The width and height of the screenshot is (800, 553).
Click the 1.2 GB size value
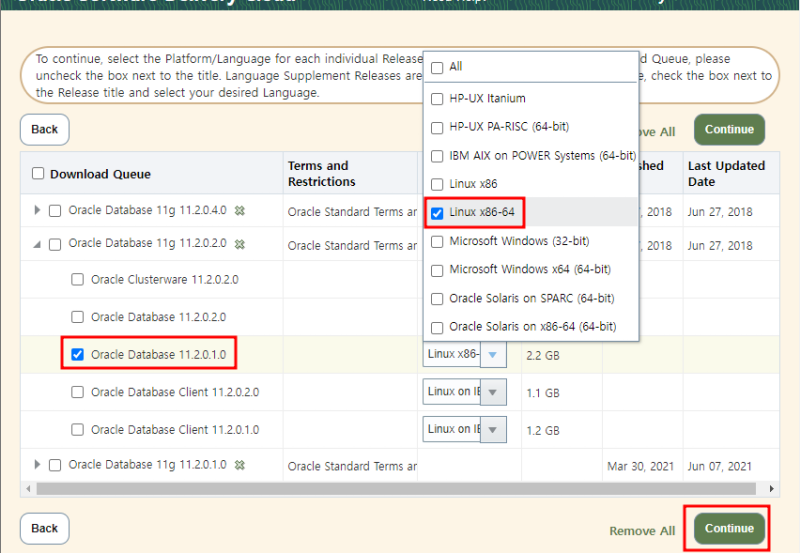coord(543,431)
